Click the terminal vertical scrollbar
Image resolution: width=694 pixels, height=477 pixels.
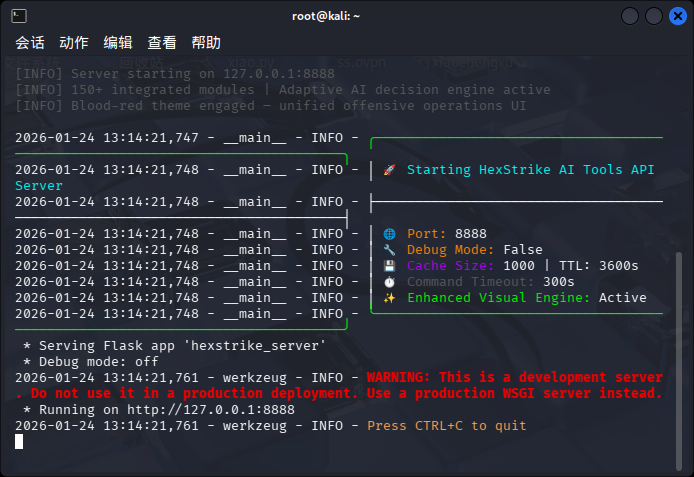click(x=679, y=361)
